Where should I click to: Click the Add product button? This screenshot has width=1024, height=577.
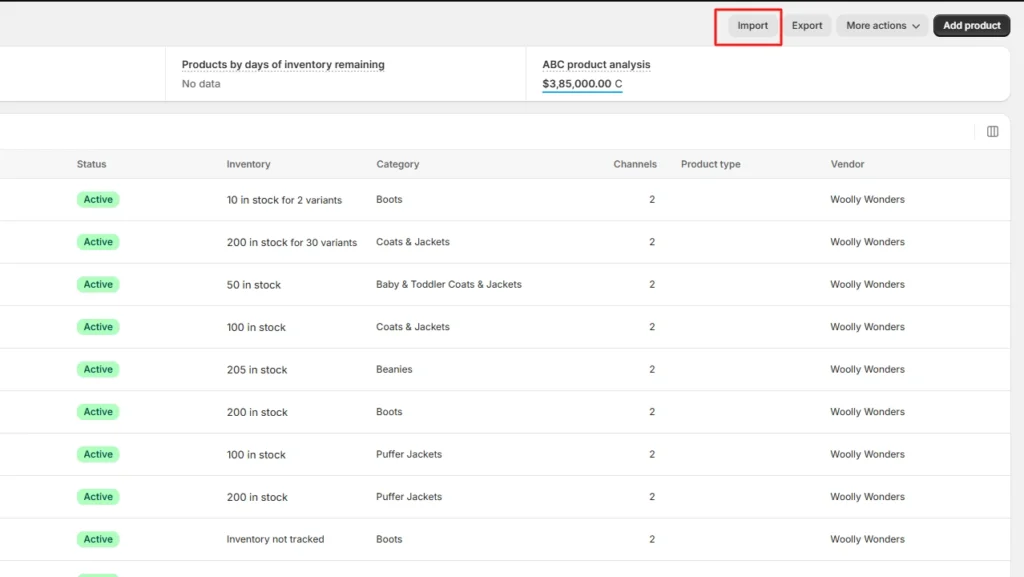(971, 25)
